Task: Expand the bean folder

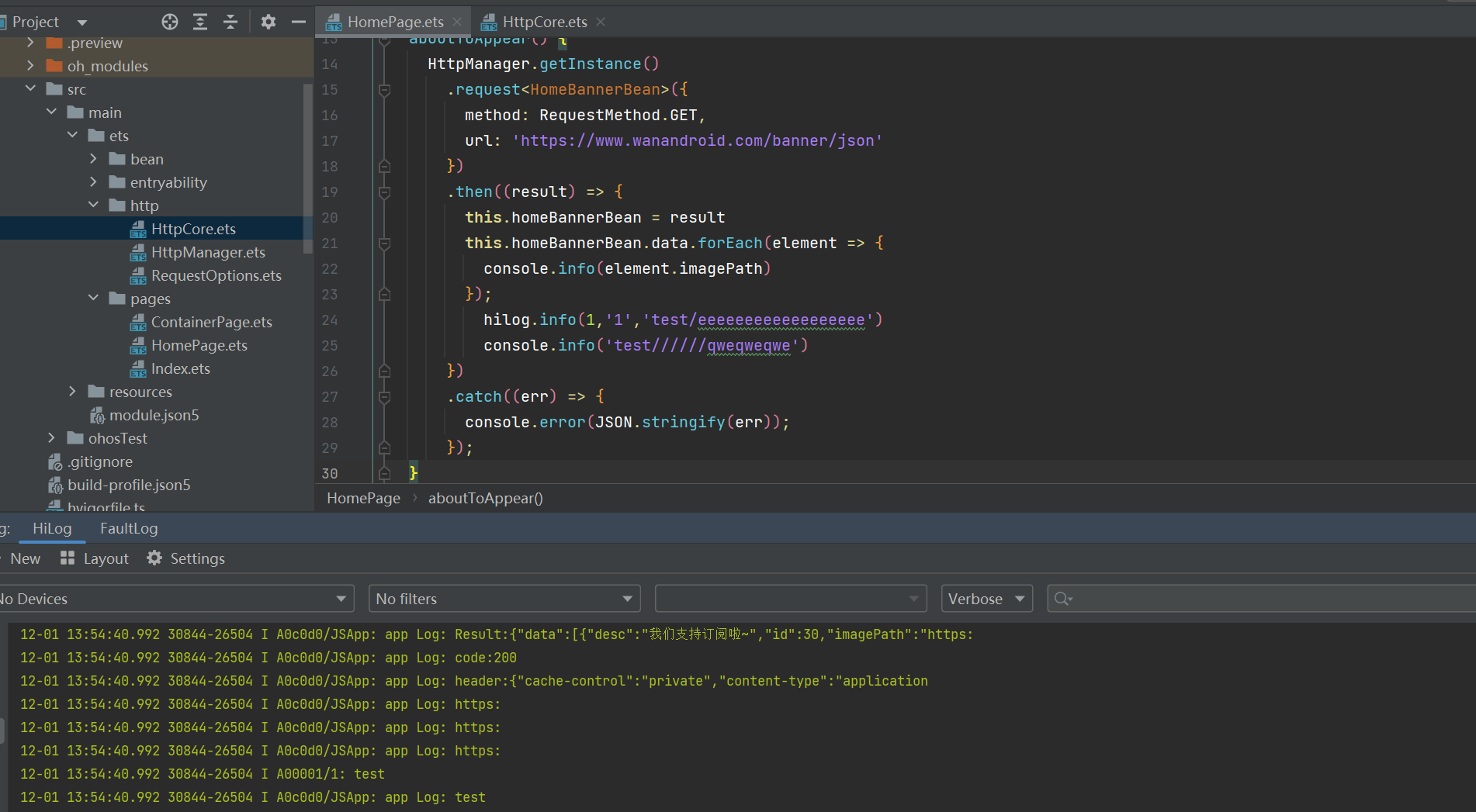Action: click(x=93, y=159)
